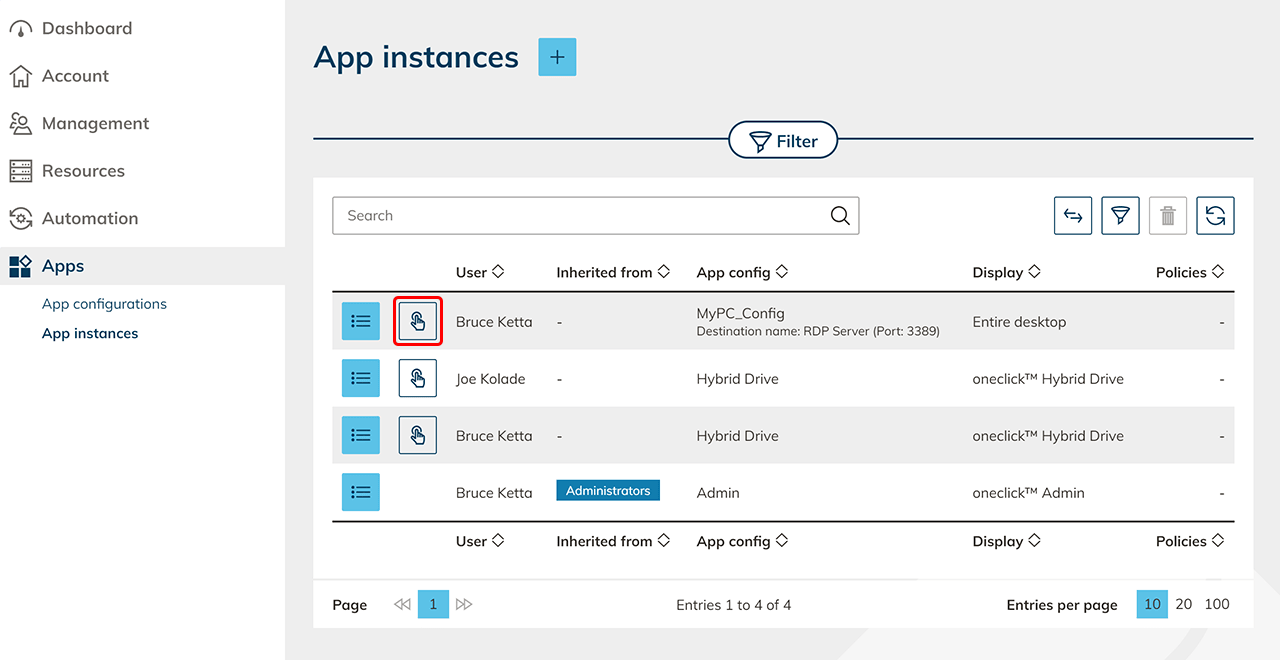Click the hand icon in Joe Kolade's row

pos(418,379)
